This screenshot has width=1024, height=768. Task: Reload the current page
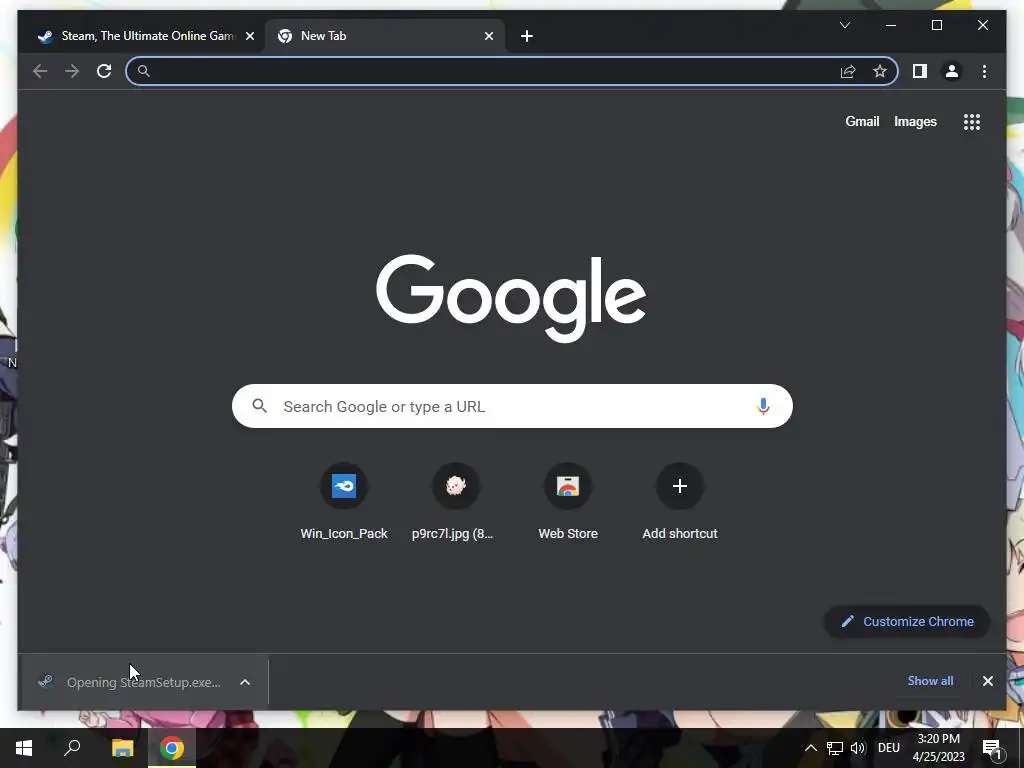pos(104,71)
